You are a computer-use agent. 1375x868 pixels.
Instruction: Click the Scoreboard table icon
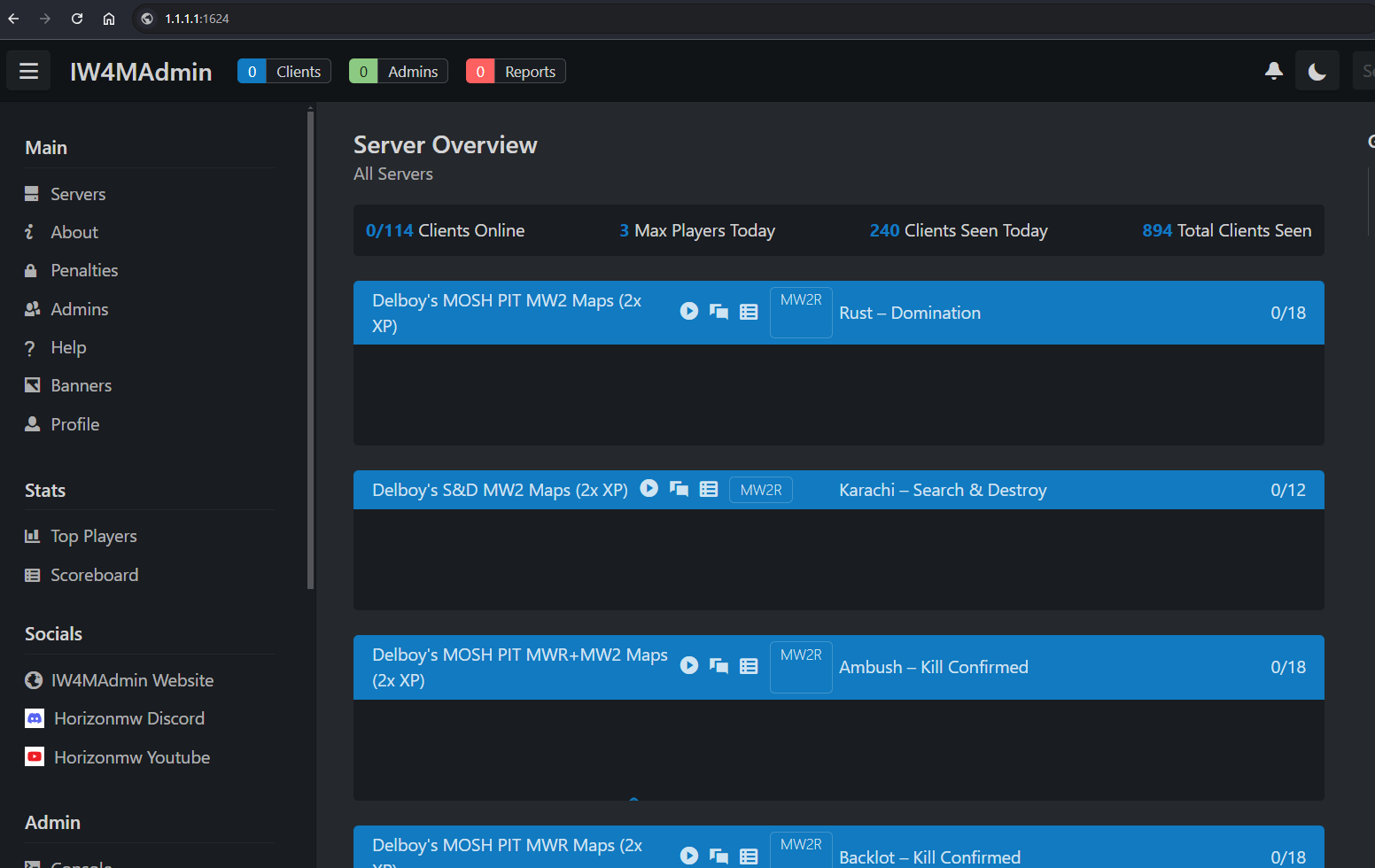click(33, 575)
